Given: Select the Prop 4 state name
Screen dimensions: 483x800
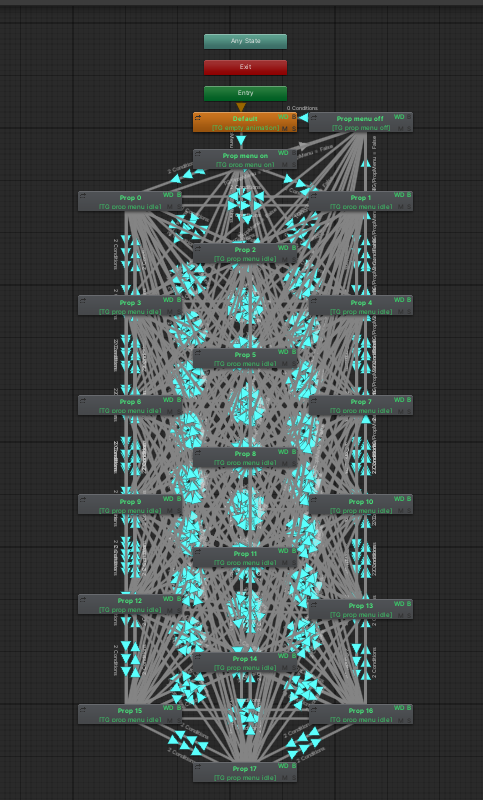Looking at the screenshot, I should (361, 303).
